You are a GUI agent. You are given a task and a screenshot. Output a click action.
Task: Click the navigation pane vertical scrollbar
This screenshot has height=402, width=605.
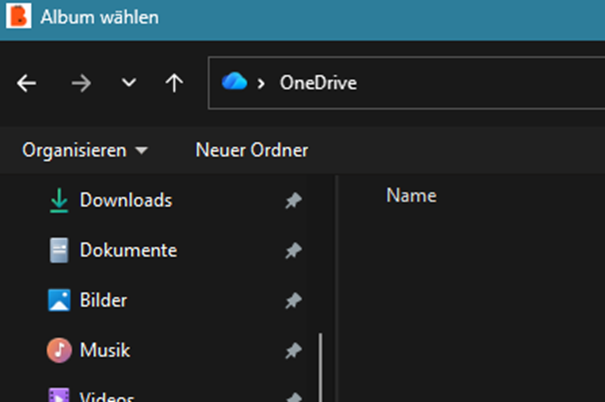(x=320, y=366)
